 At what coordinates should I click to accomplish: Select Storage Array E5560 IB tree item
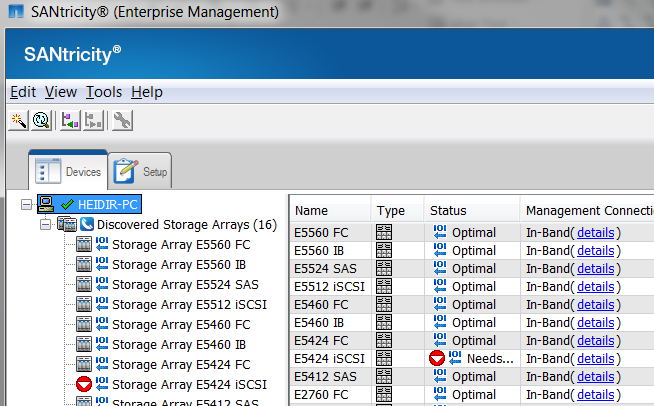pyautogui.click(x=179, y=265)
